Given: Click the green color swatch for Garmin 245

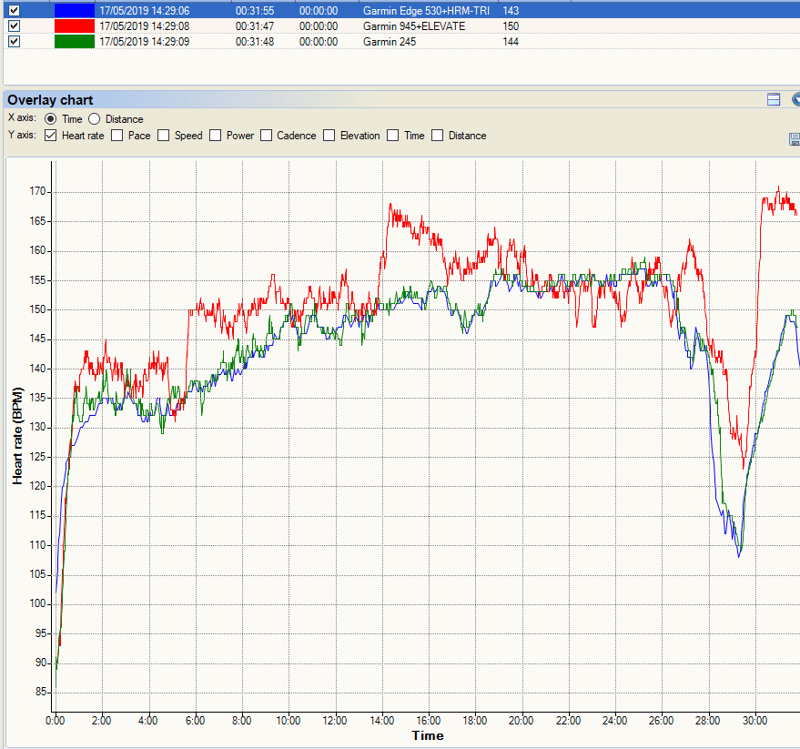Looking at the screenshot, I should point(74,41).
